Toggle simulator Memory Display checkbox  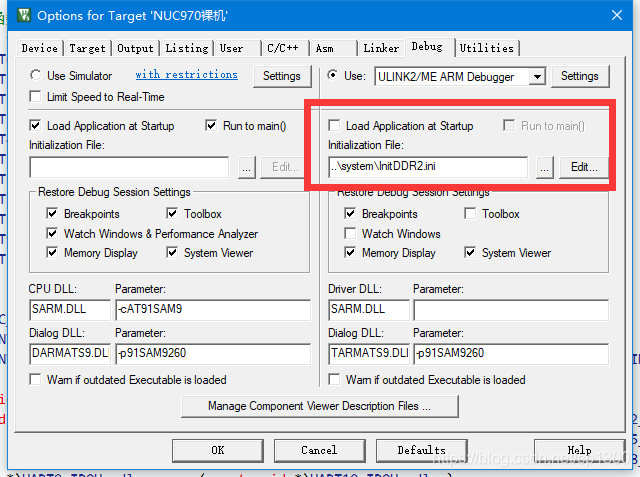[x=52, y=253]
